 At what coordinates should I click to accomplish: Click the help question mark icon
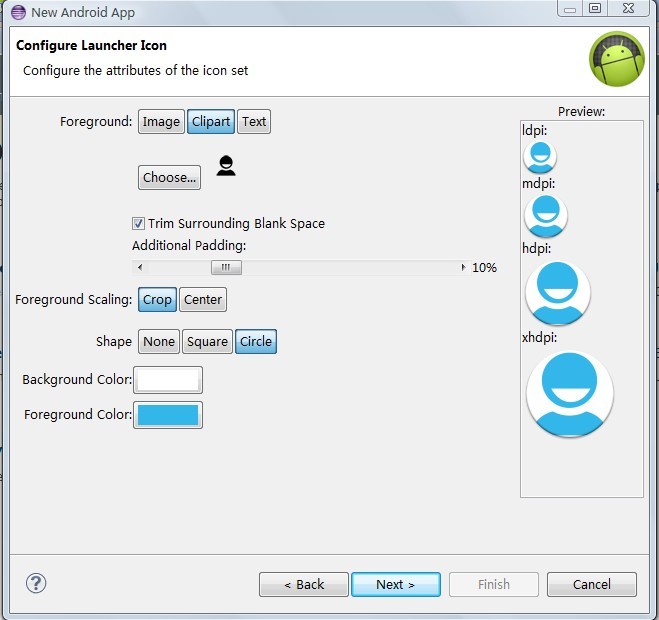pyautogui.click(x=36, y=583)
